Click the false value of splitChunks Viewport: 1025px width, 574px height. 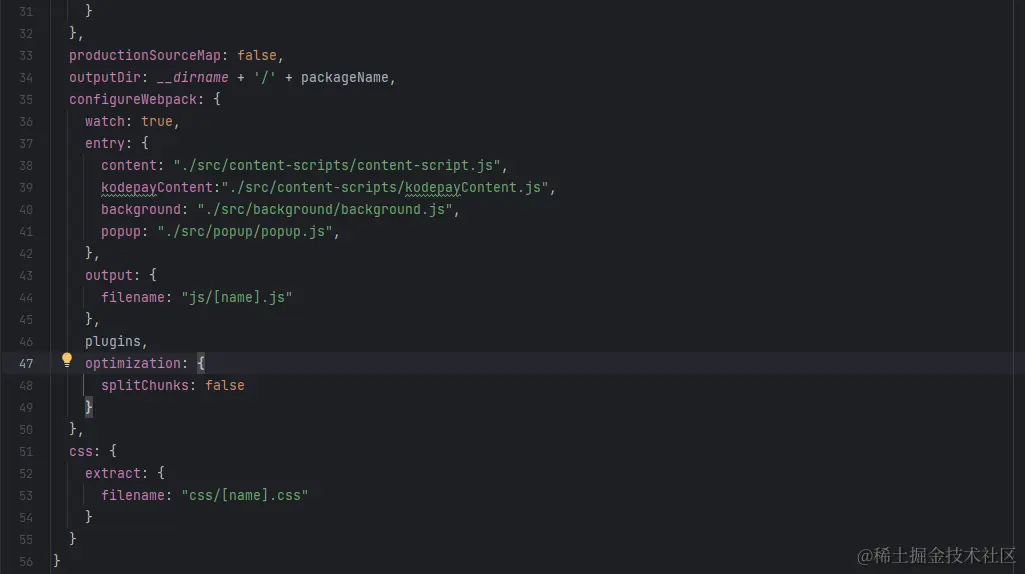click(x=224, y=385)
